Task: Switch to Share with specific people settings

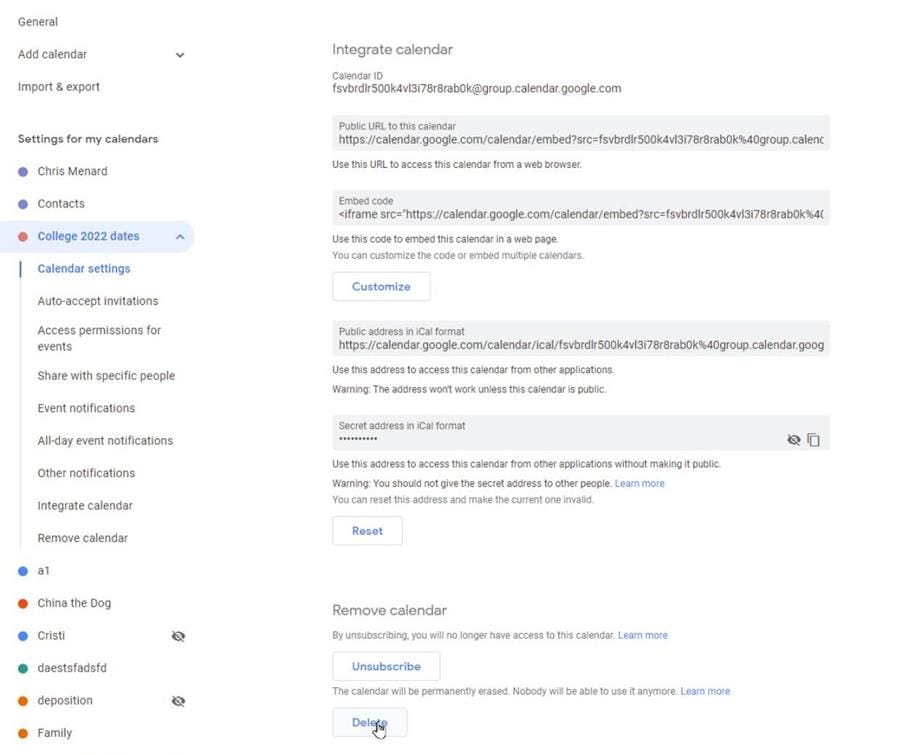Action: 104,375
